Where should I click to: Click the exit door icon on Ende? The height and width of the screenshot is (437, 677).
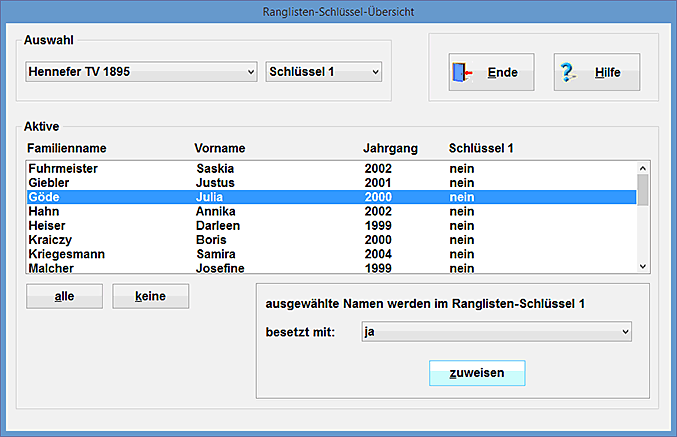[x=462, y=73]
